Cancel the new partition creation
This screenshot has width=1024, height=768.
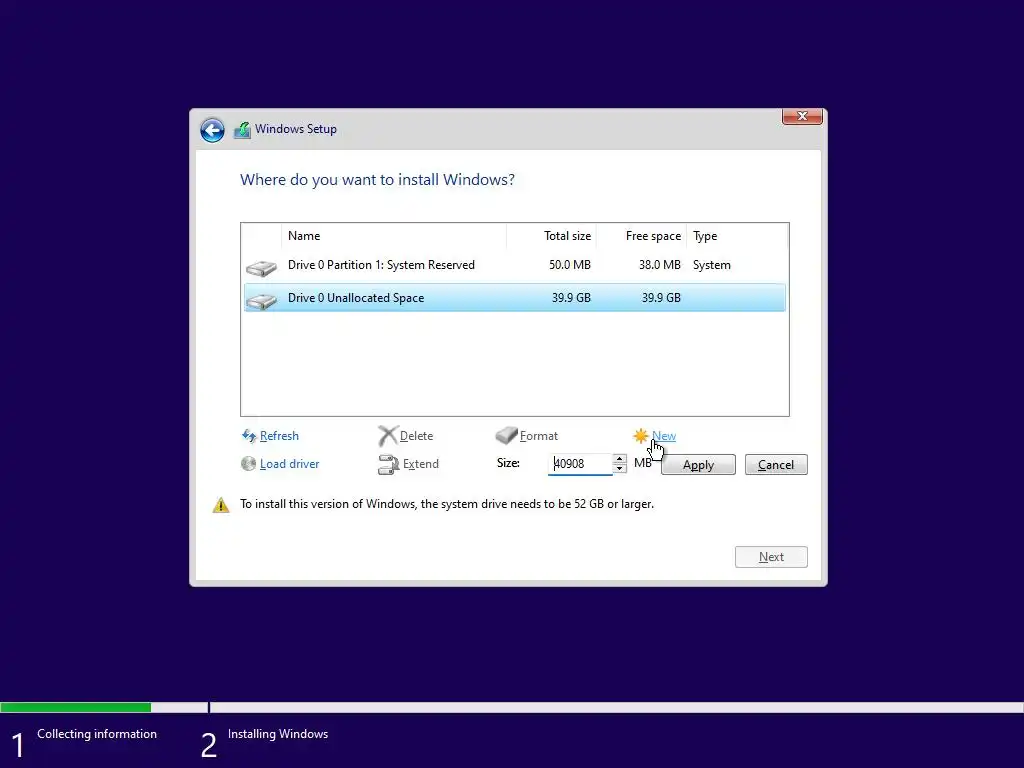(x=776, y=465)
